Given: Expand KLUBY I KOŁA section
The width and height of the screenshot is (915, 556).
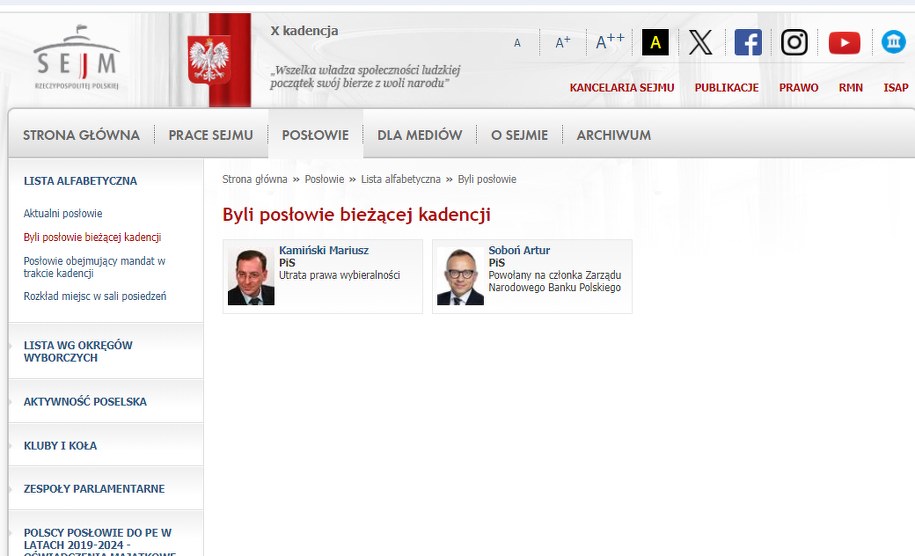Looking at the screenshot, I should pyautogui.click(x=60, y=446).
